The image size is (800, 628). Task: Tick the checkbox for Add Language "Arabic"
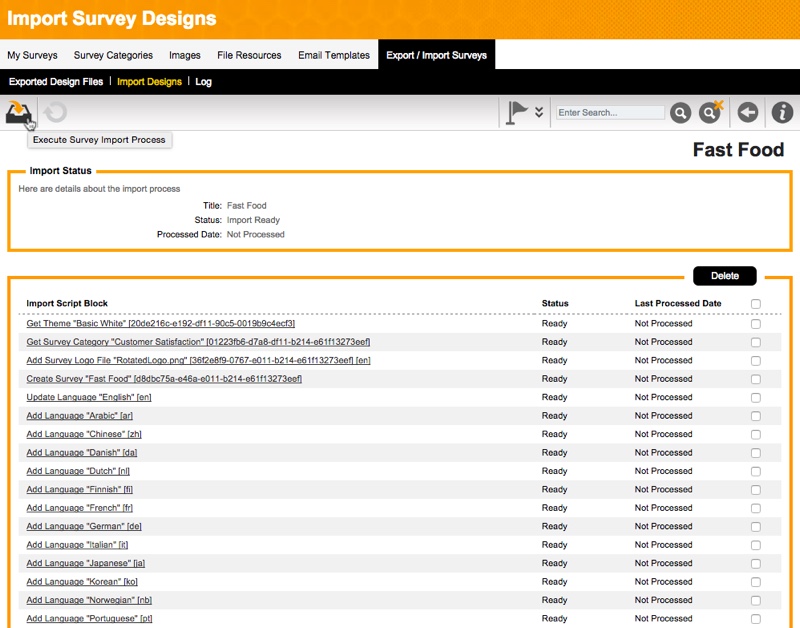coord(756,416)
